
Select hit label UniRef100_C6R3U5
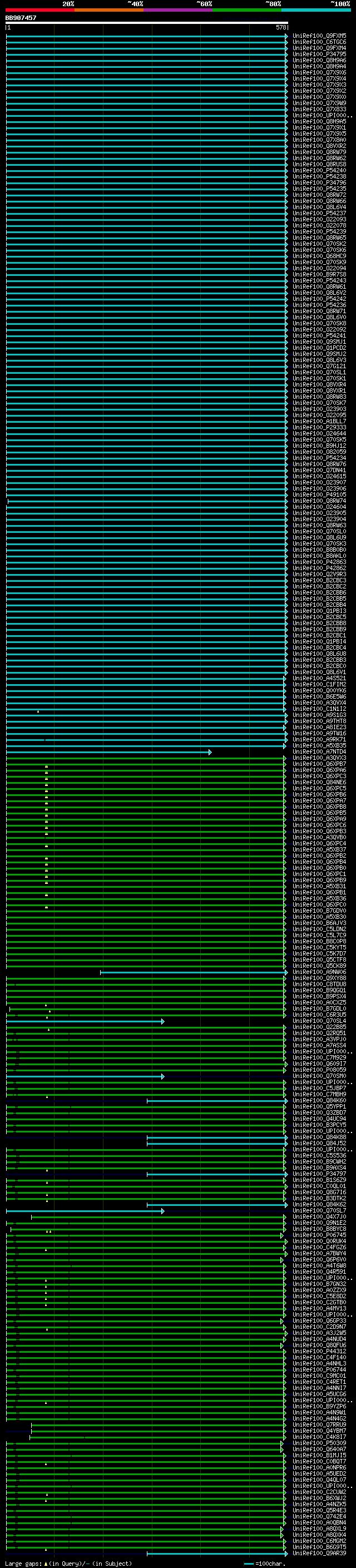pyautogui.click(x=319, y=1015)
